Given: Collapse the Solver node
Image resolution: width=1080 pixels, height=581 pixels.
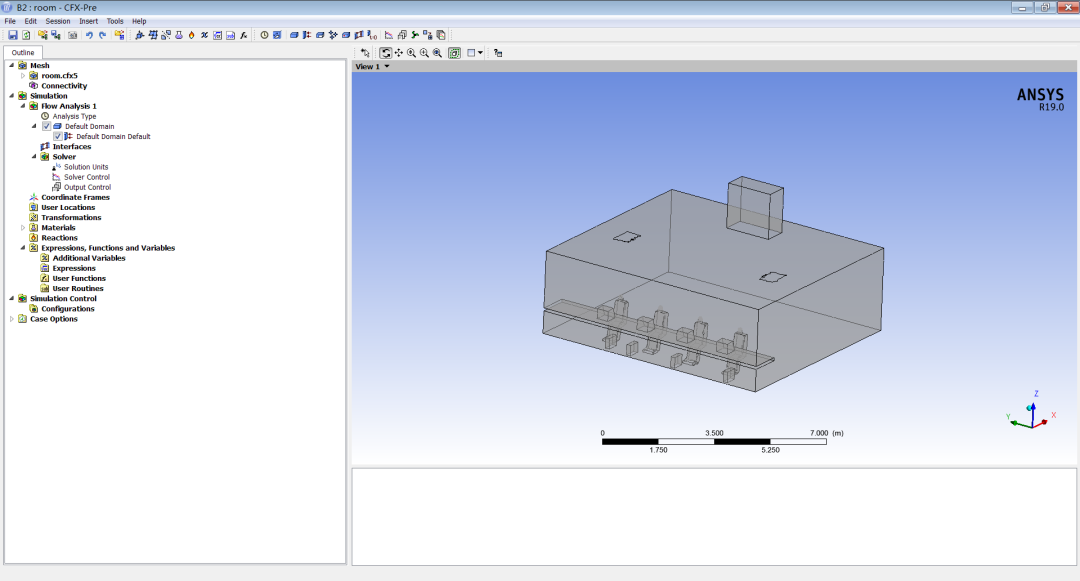Looking at the screenshot, I should [34, 156].
